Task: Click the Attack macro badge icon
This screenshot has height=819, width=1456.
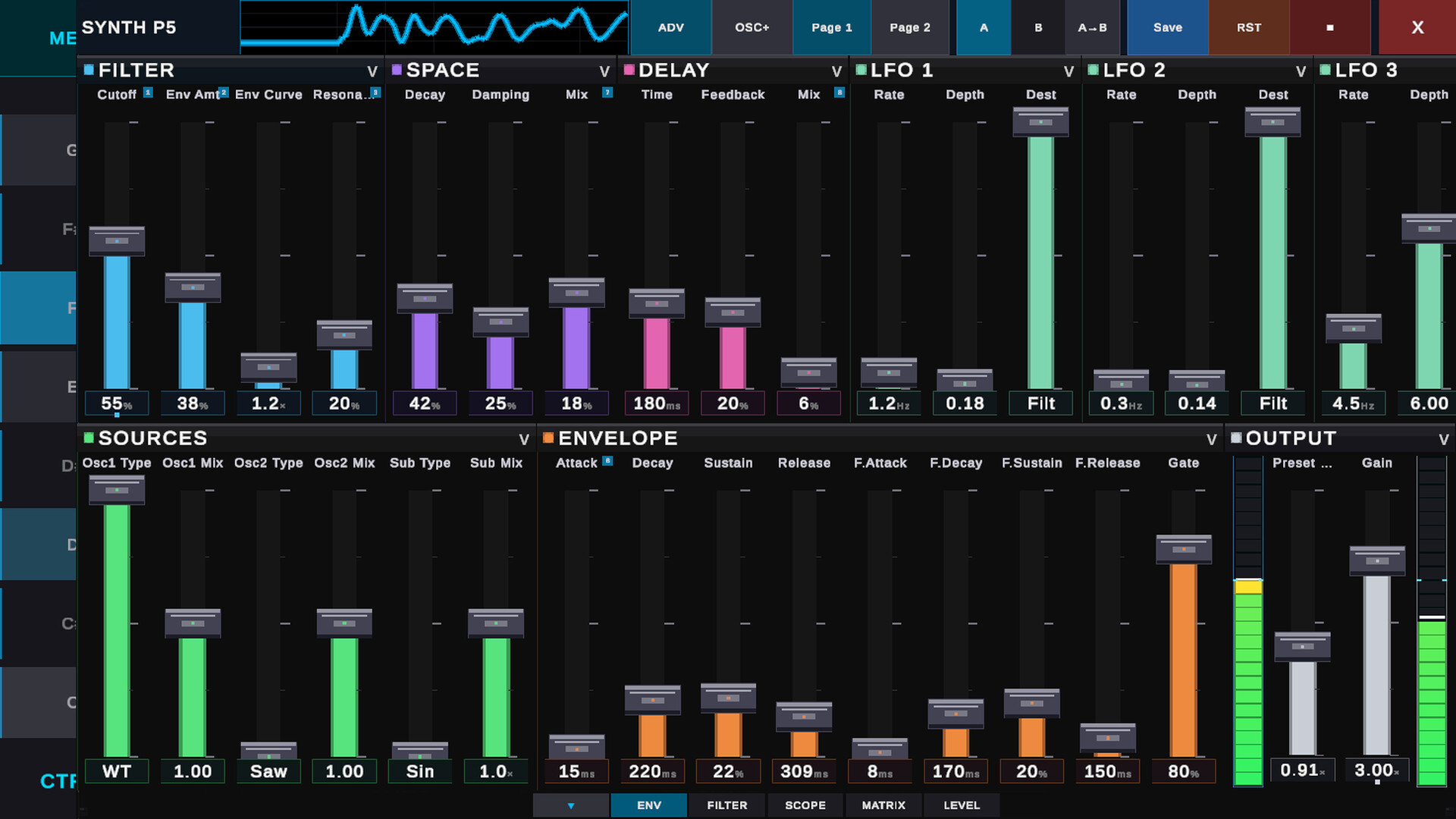Action: pyautogui.click(x=607, y=460)
